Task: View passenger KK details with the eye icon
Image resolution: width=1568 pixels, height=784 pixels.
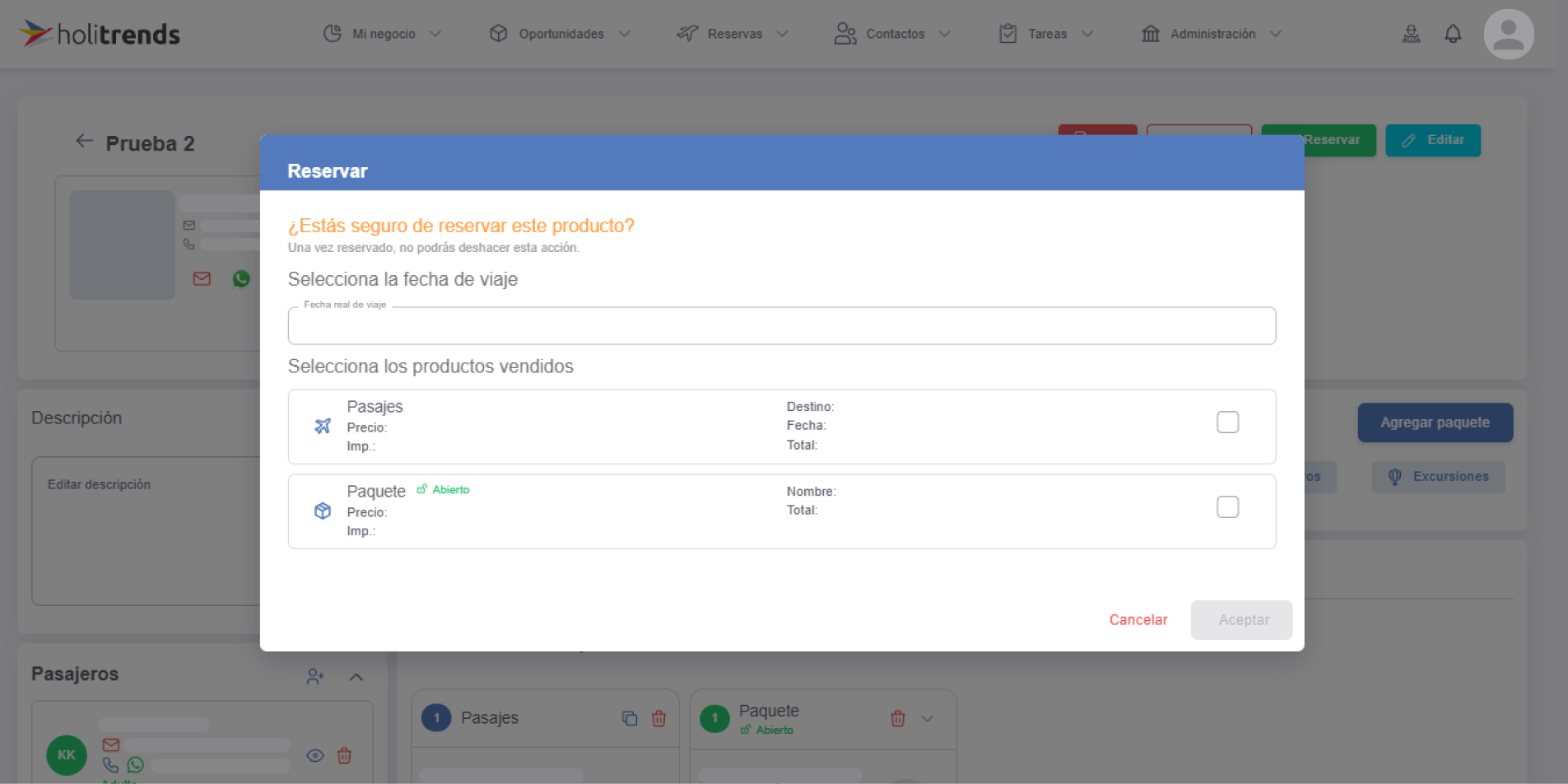Action: point(314,755)
